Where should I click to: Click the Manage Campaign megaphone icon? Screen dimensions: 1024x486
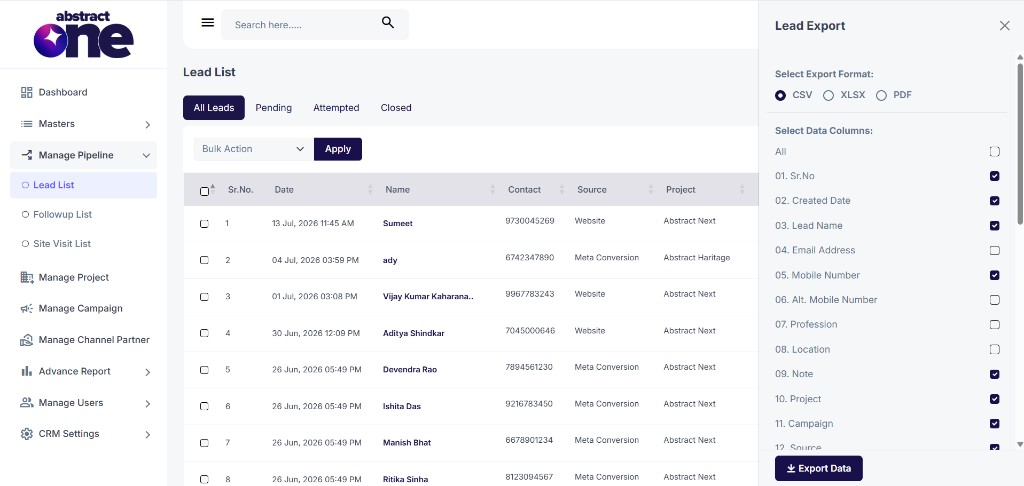click(27, 308)
